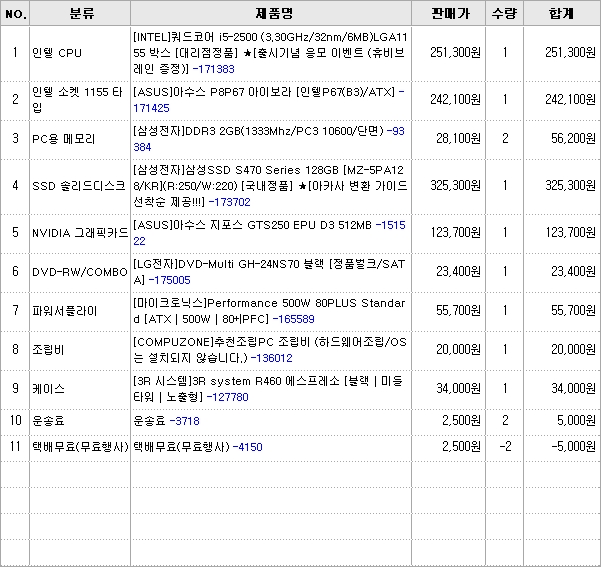Click the 123,700원 price in the 판매가 column

[455, 233]
